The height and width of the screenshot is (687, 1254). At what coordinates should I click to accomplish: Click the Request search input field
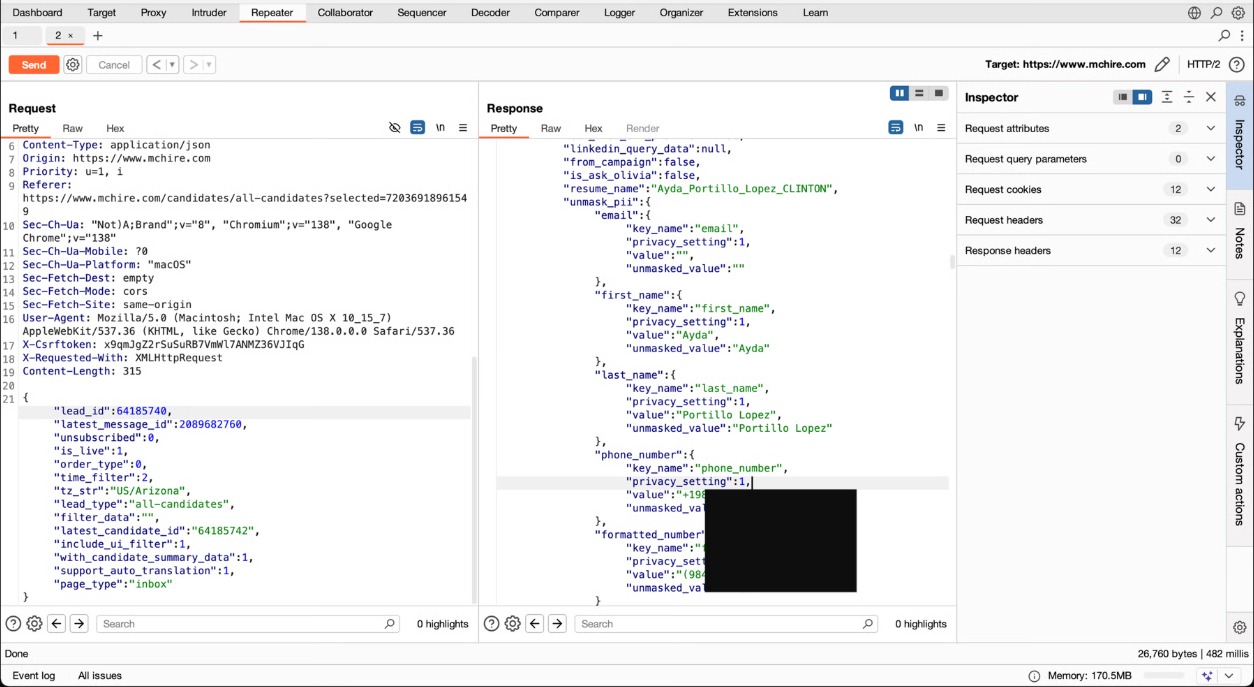(x=245, y=624)
